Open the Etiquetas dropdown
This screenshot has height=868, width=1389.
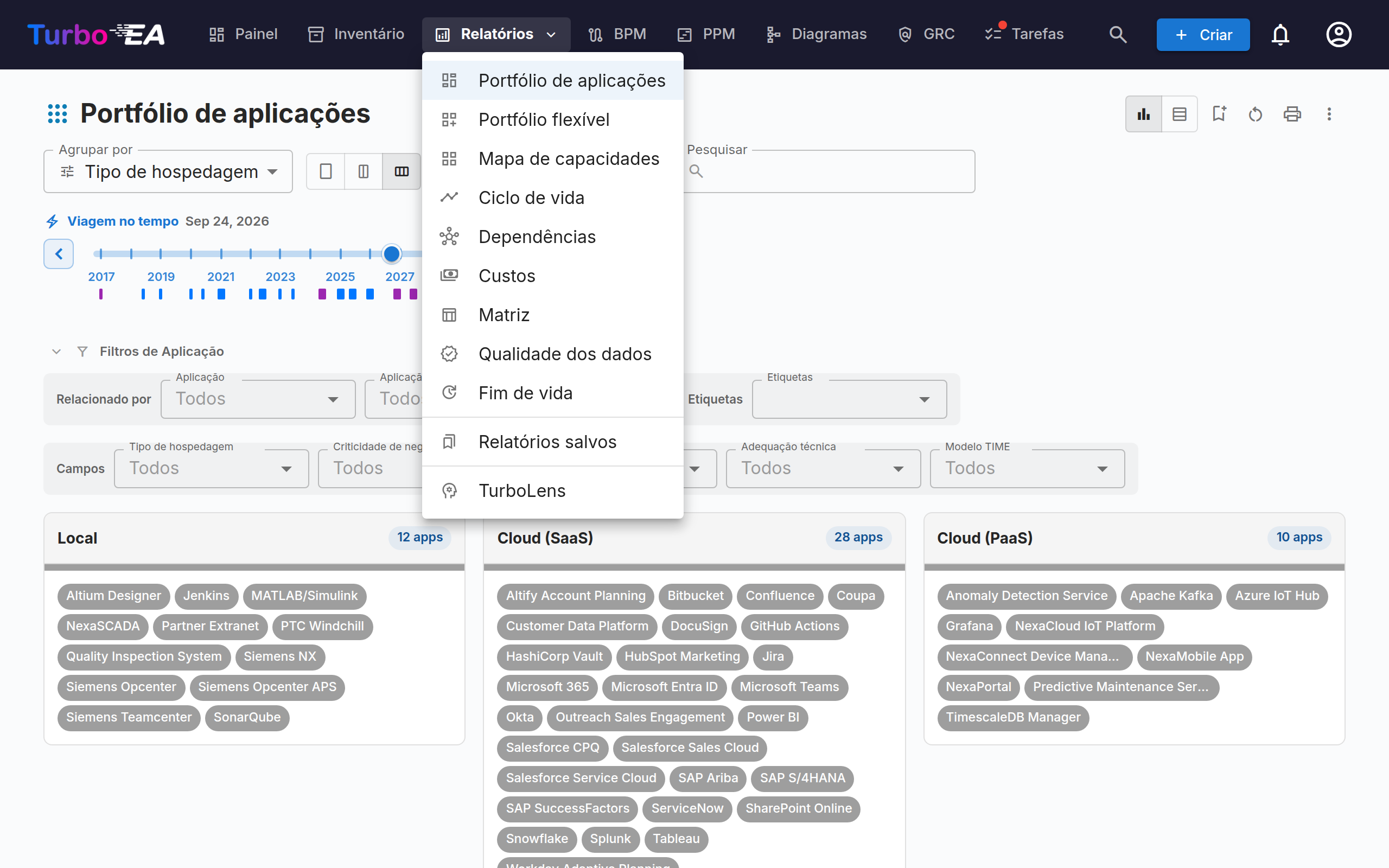click(849, 399)
